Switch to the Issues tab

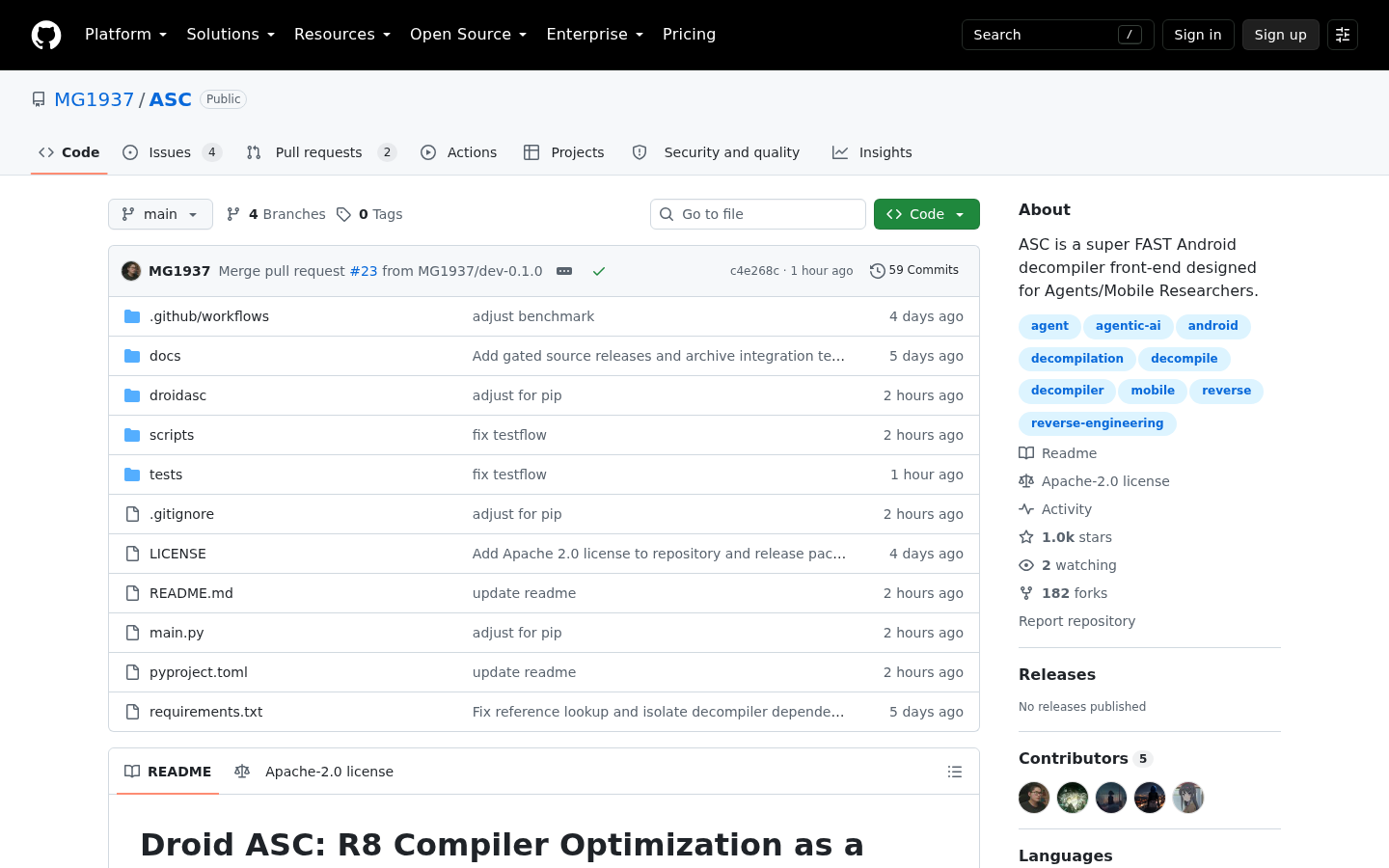(172, 152)
